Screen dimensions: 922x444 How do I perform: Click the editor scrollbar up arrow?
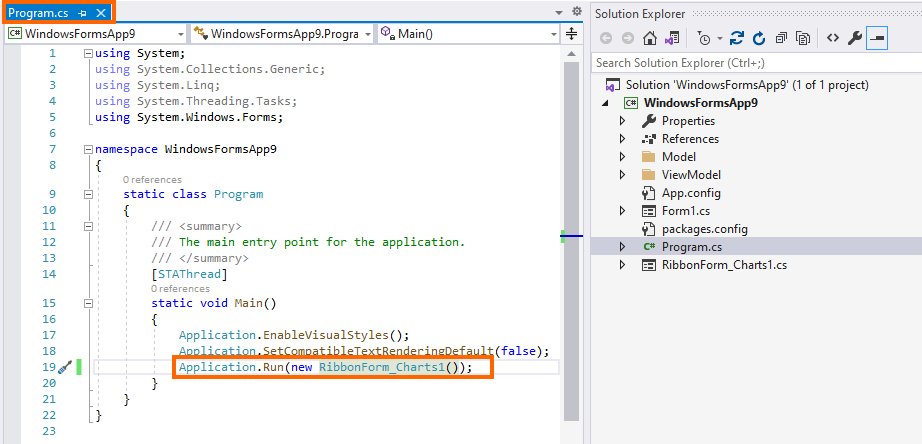point(571,54)
